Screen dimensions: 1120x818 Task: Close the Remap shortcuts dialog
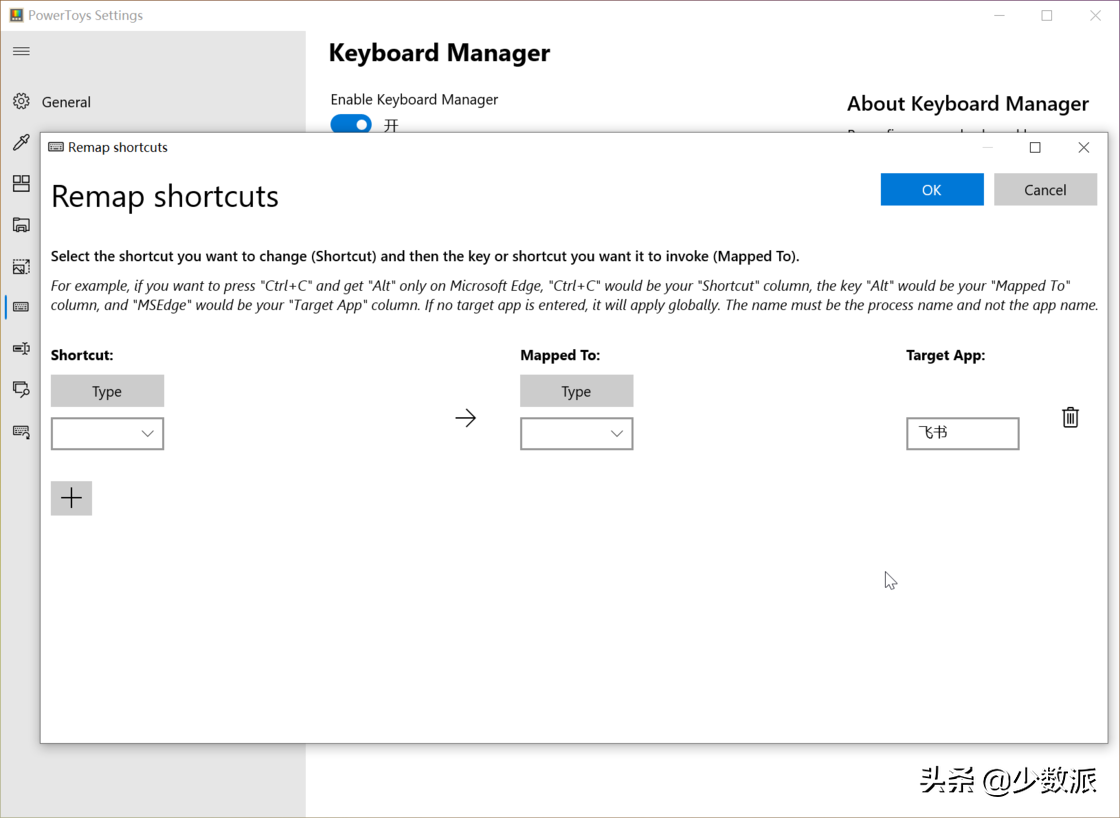pyautogui.click(x=1084, y=147)
